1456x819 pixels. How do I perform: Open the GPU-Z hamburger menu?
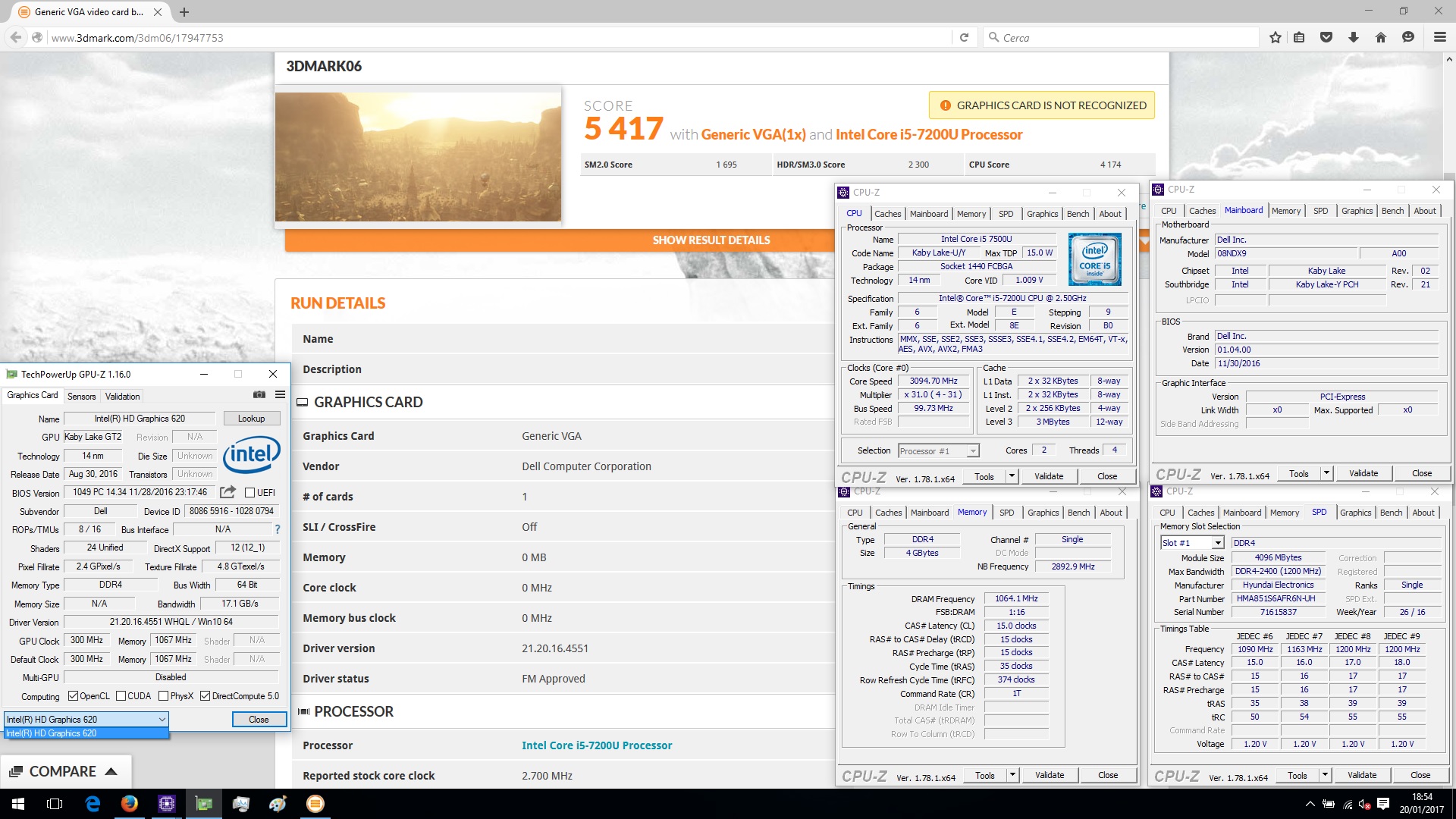(280, 394)
